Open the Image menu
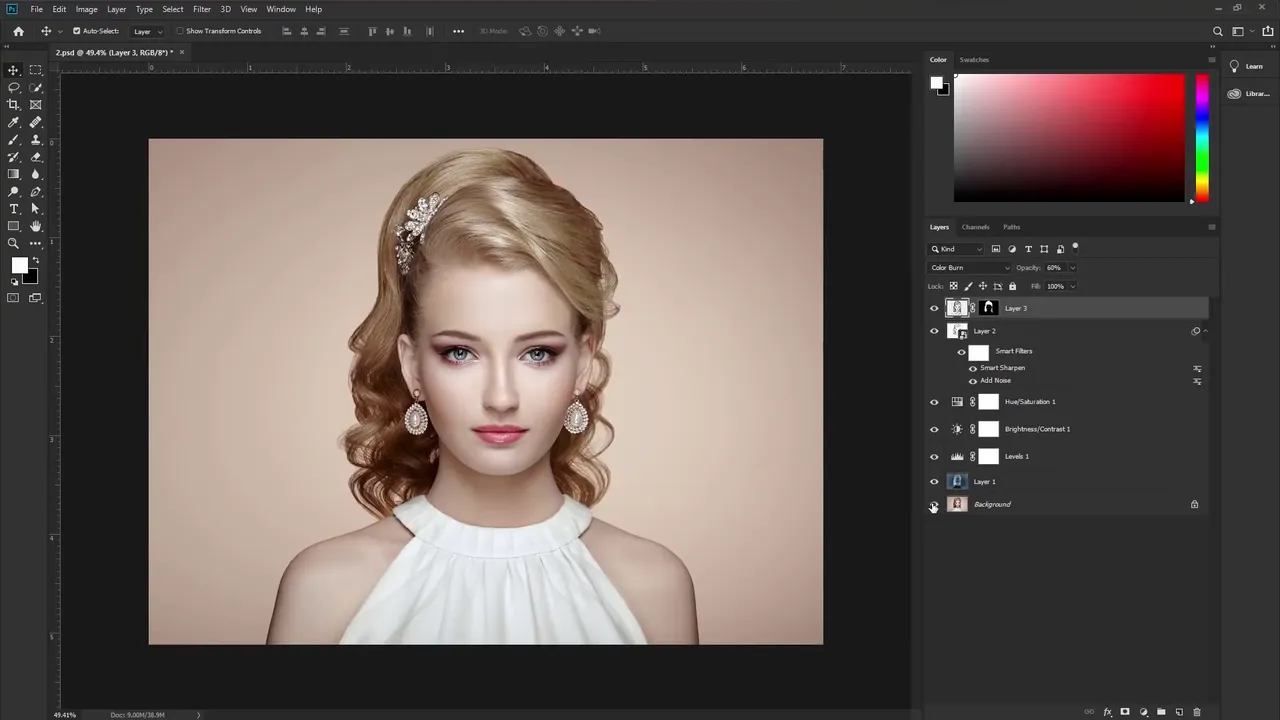This screenshot has height=720, width=1280. point(86,9)
